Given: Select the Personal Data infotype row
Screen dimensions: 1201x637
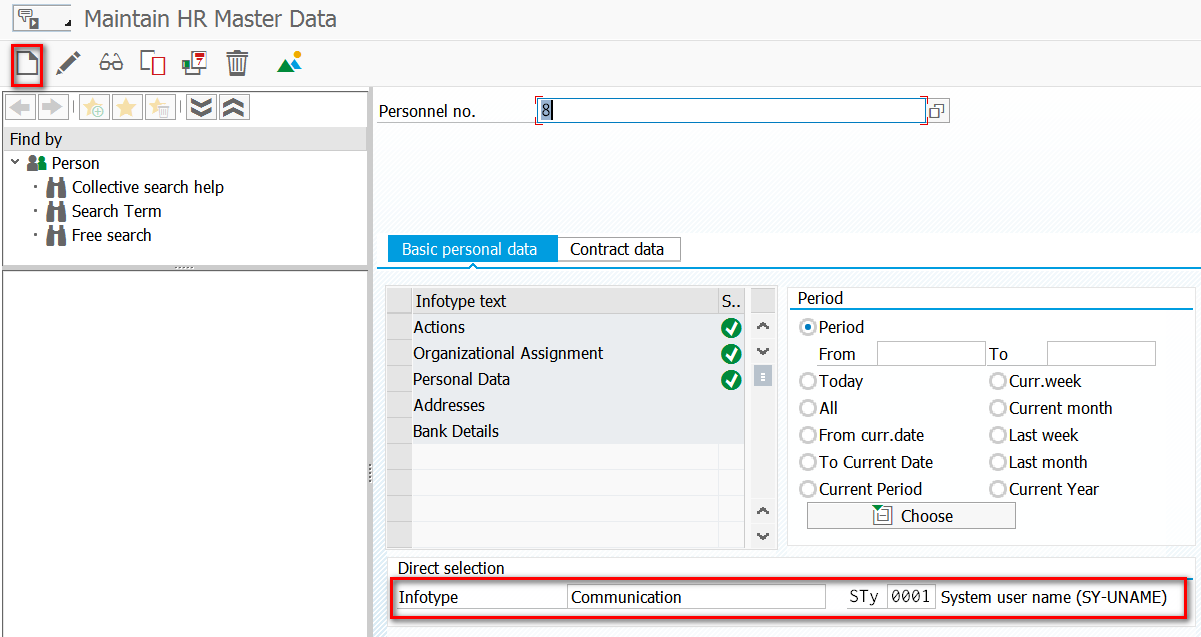Looking at the screenshot, I should [565, 380].
